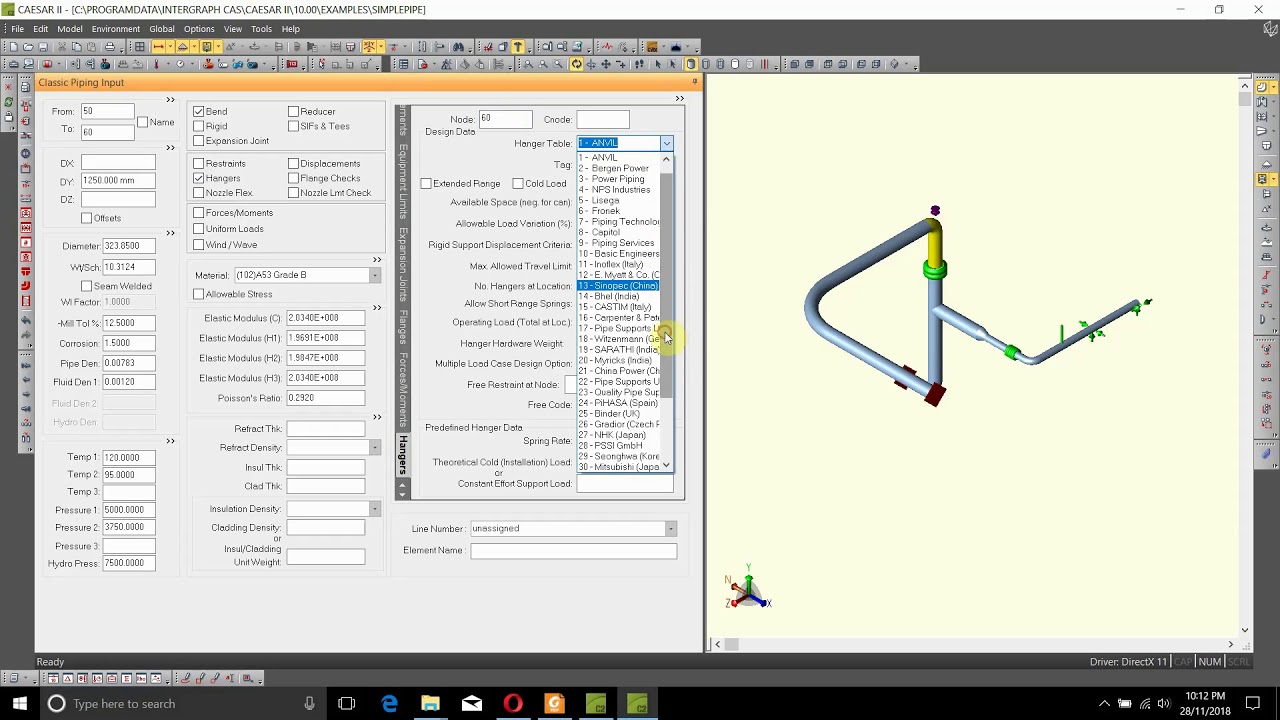Open Microsoft Edge from taskbar
The image size is (1280, 720).
point(389,704)
